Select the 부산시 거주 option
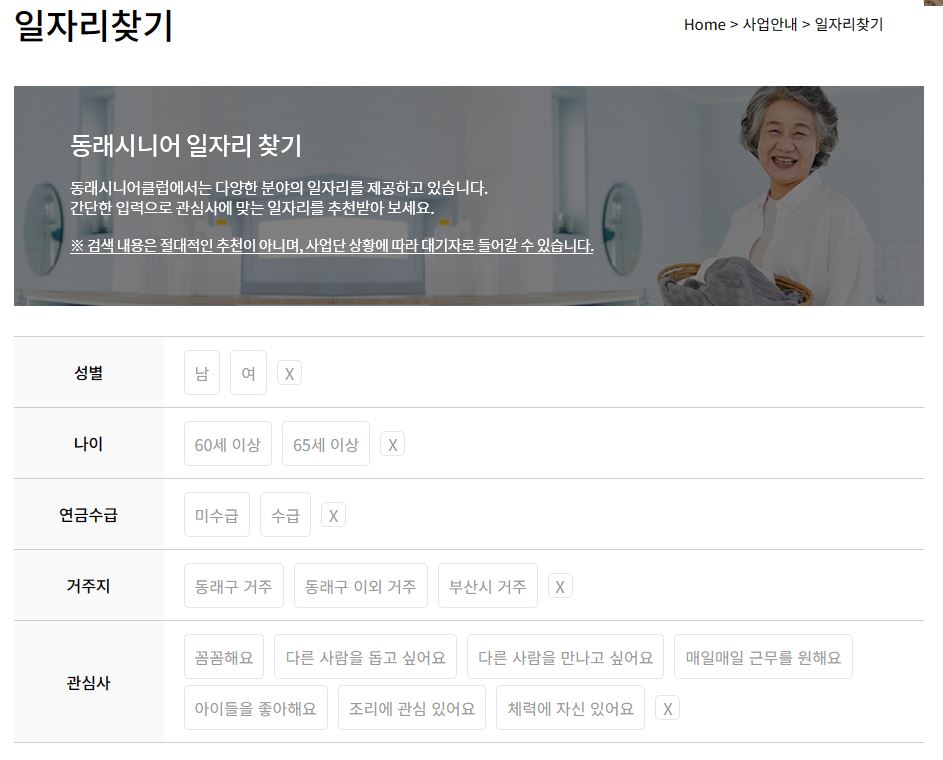This screenshot has width=943, height=760. (x=487, y=586)
